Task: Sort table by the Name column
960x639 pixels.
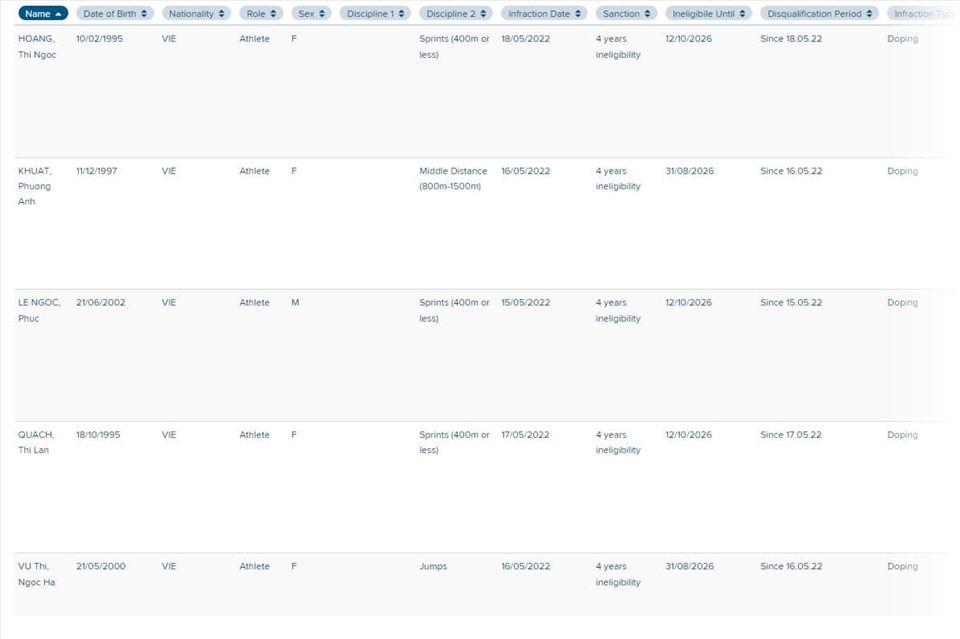Action: 37,14
